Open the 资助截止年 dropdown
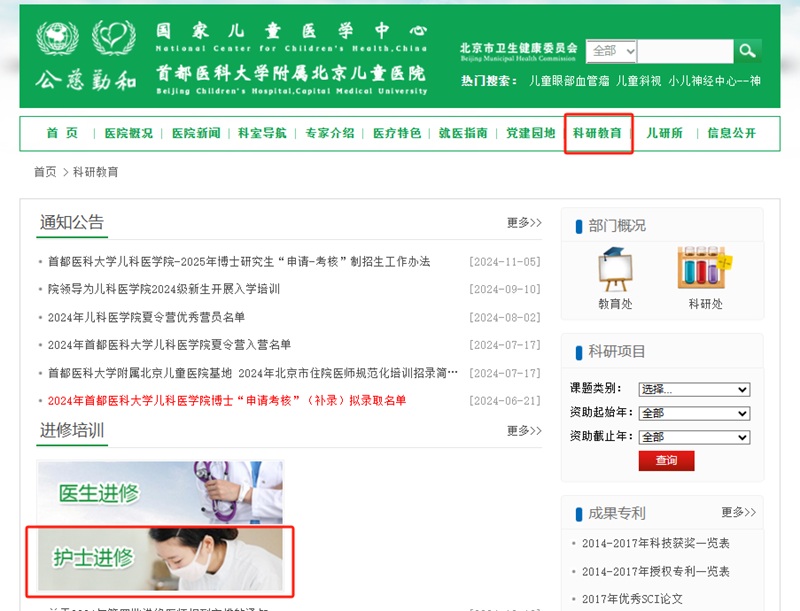This screenshot has width=800, height=611. [x=694, y=437]
